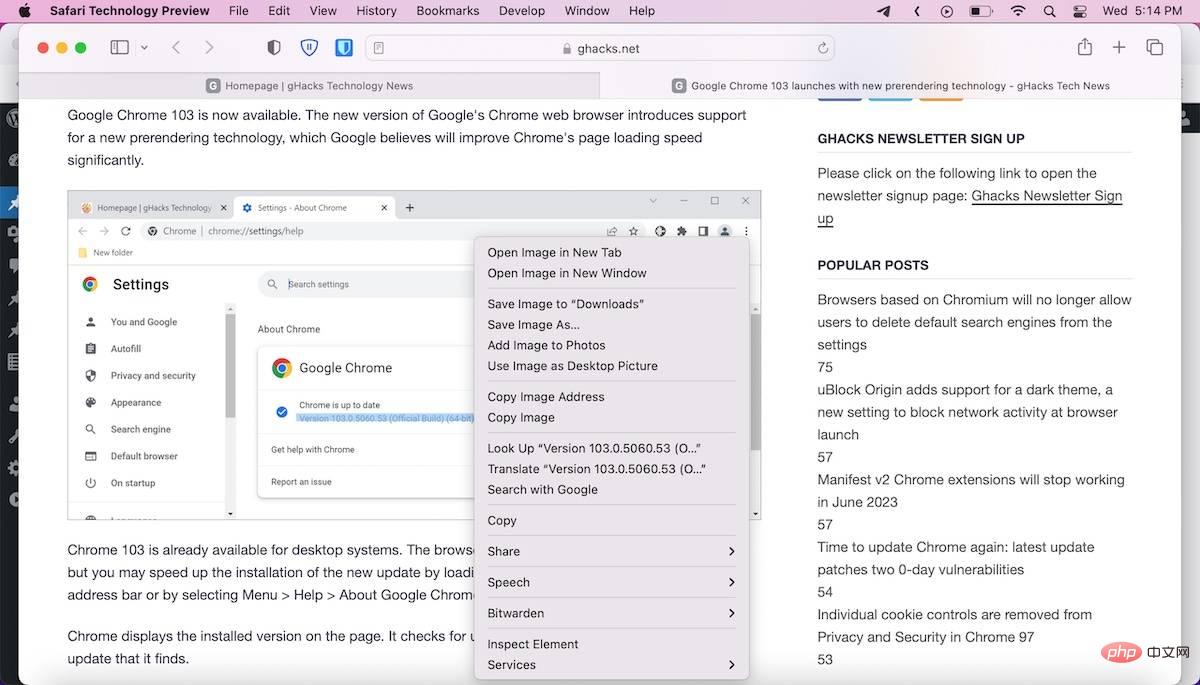Select the Google Chrome 103 launches tab

pyautogui.click(x=890, y=86)
